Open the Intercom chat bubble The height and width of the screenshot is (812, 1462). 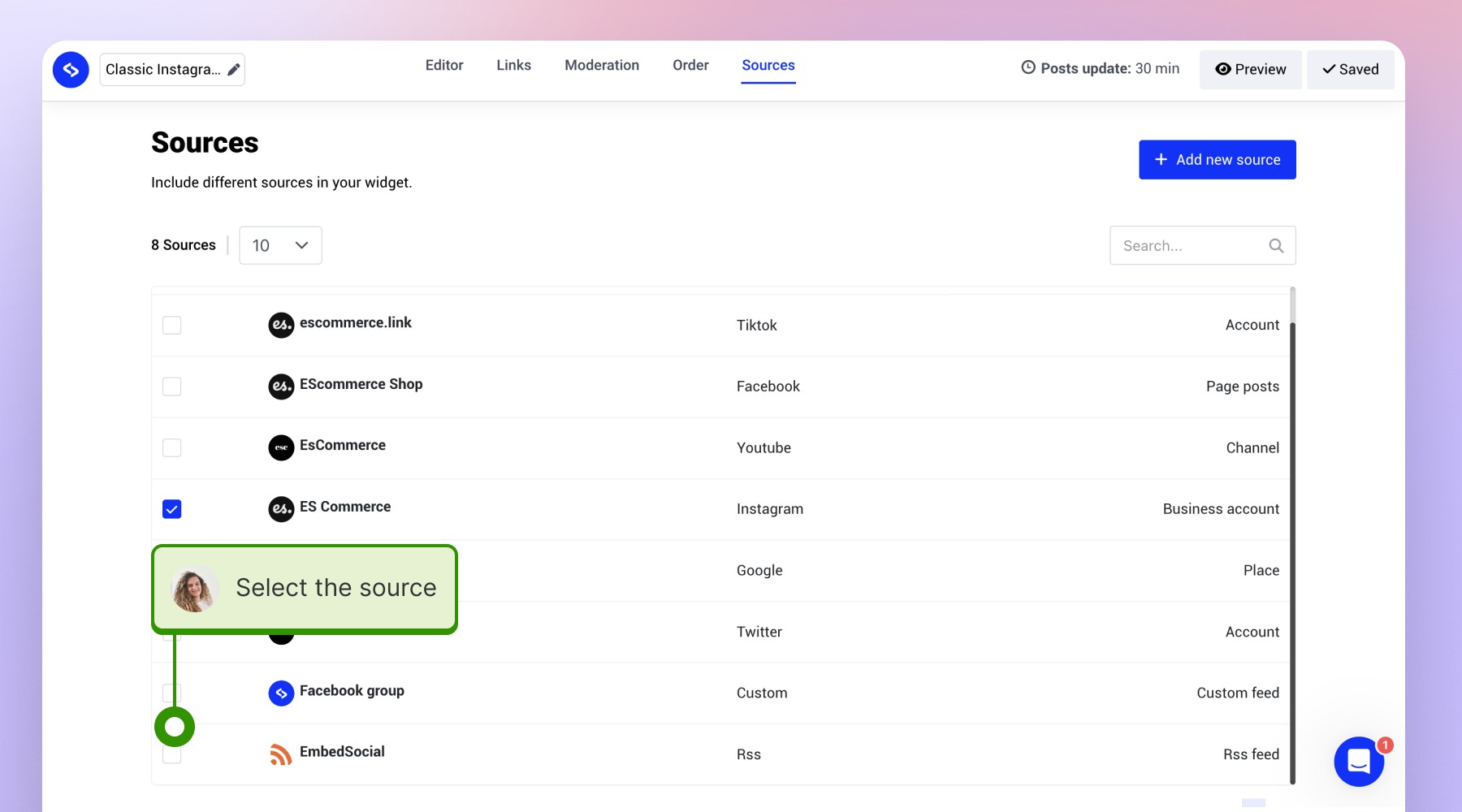pos(1359,762)
